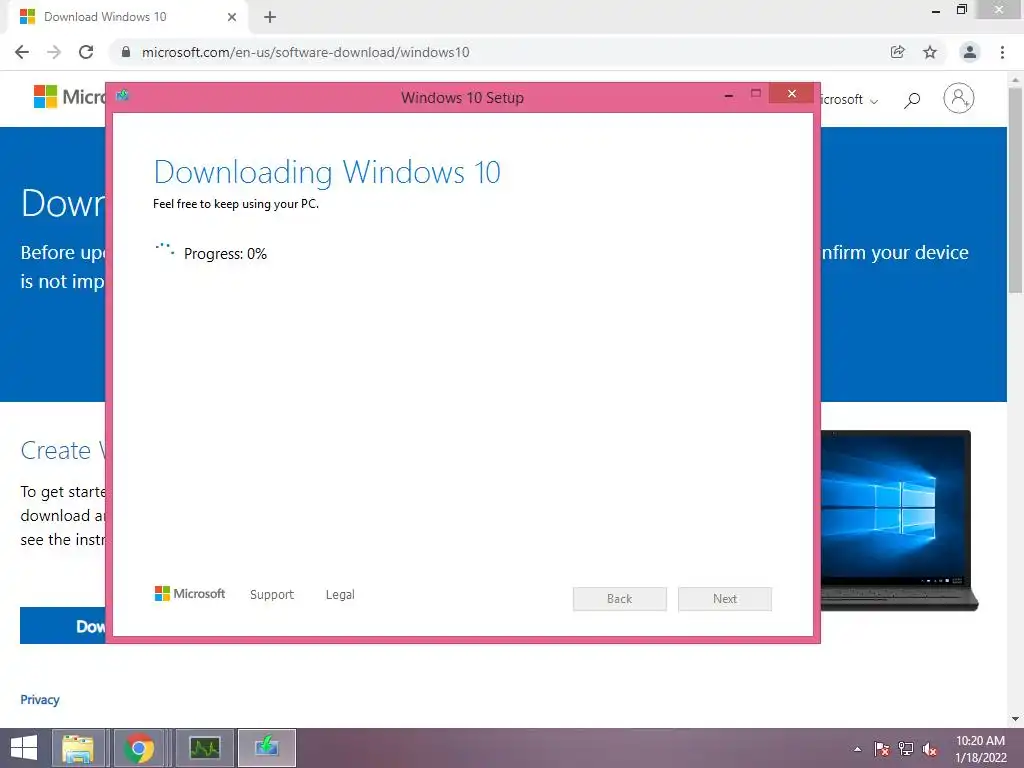Viewport: 1024px width, 768px height.
Task: Click Windows 10 Setup title bar icon
Action: [x=123, y=96]
